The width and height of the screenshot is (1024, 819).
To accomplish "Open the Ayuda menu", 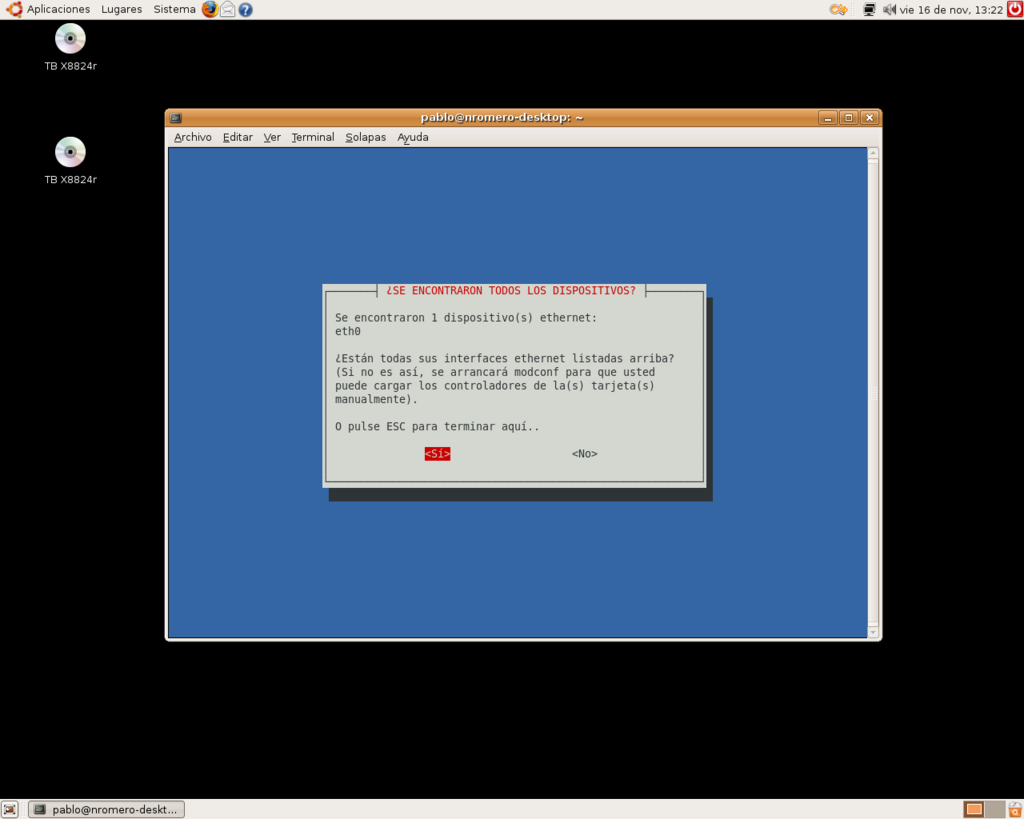I will coord(413,137).
